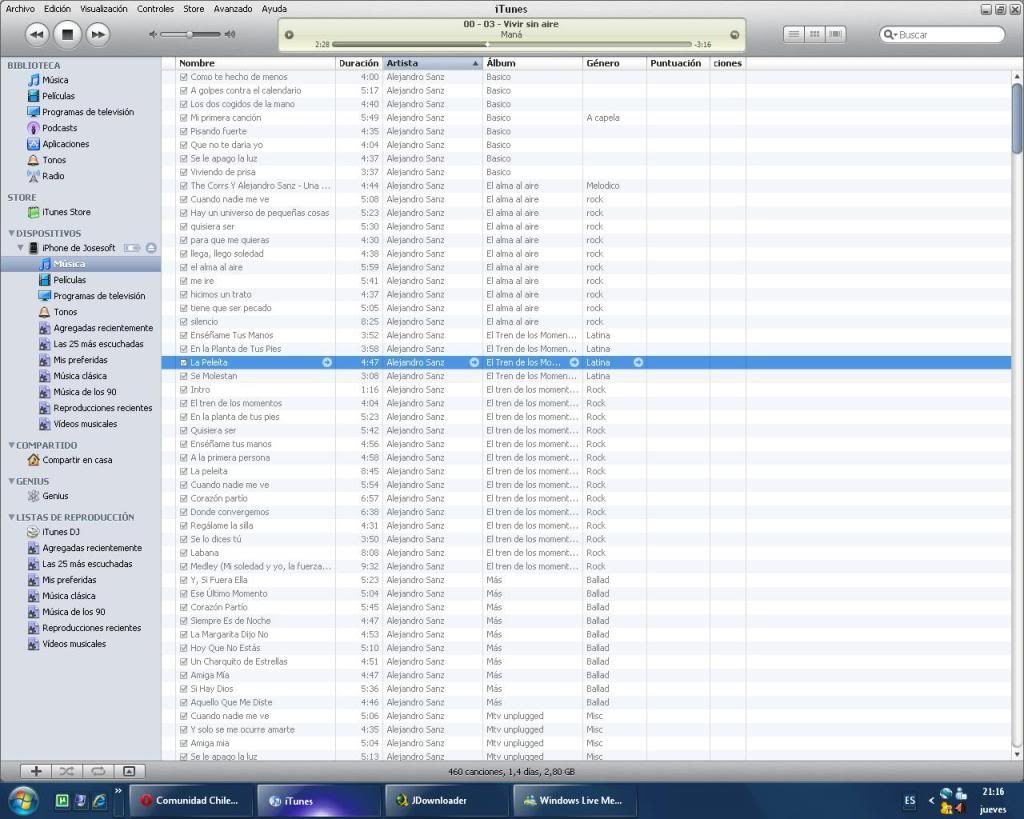Uncheck the song Pisando fuerte
1024x819 pixels.
184,131
